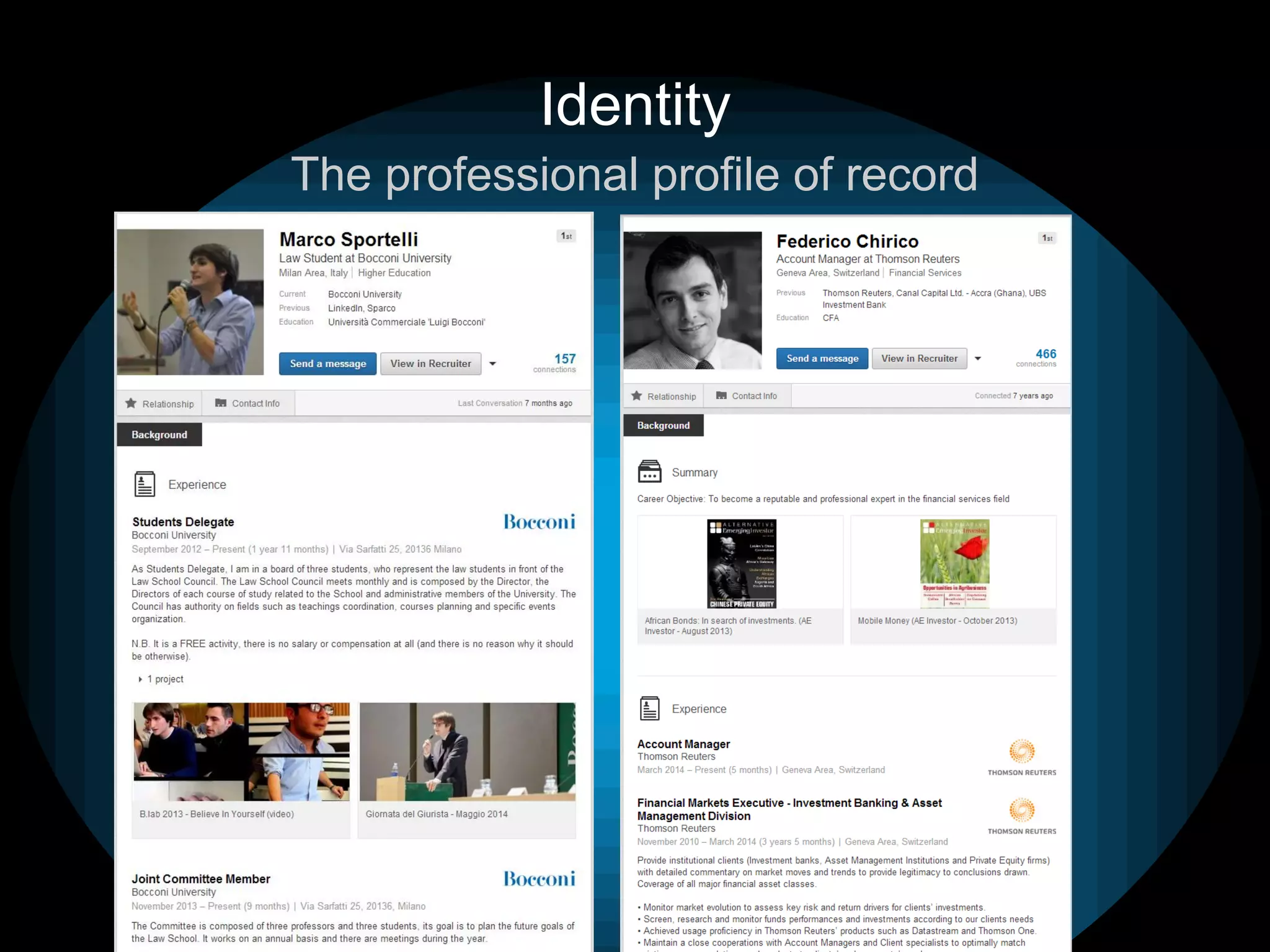Click Federico Chirico's profile photo

[693, 301]
